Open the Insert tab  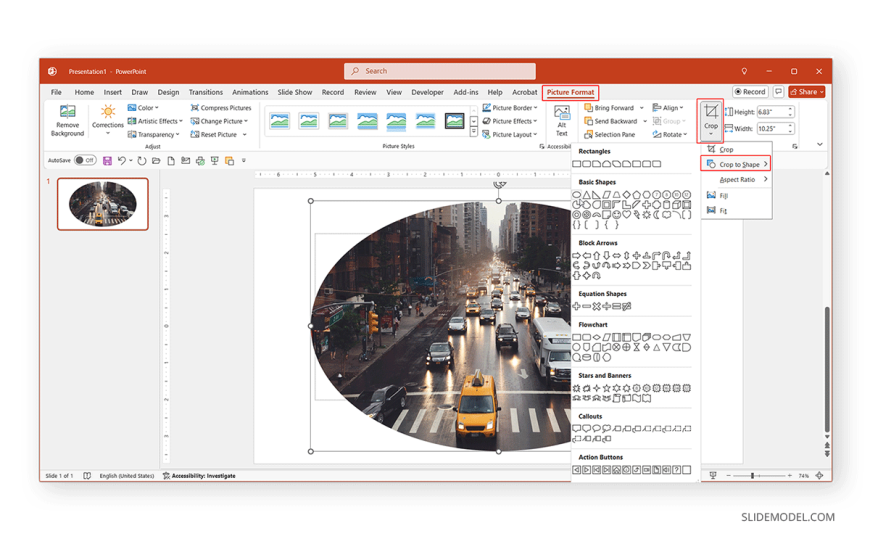pyautogui.click(x=113, y=92)
